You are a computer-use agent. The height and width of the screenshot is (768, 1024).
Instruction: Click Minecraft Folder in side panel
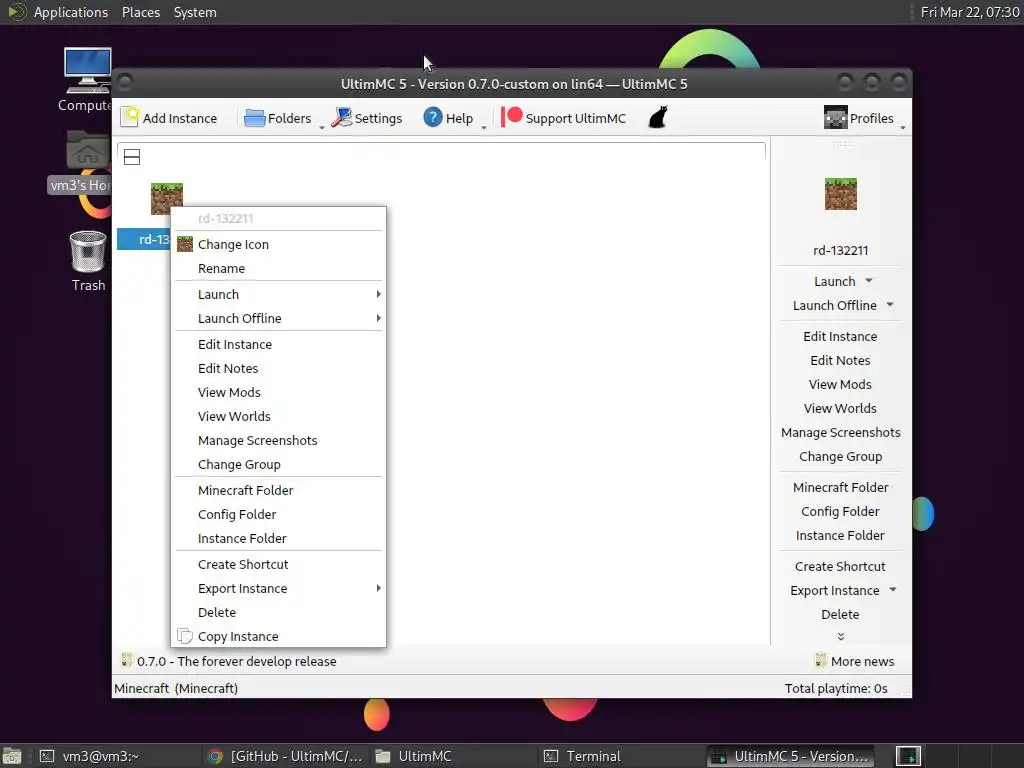coord(840,488)
